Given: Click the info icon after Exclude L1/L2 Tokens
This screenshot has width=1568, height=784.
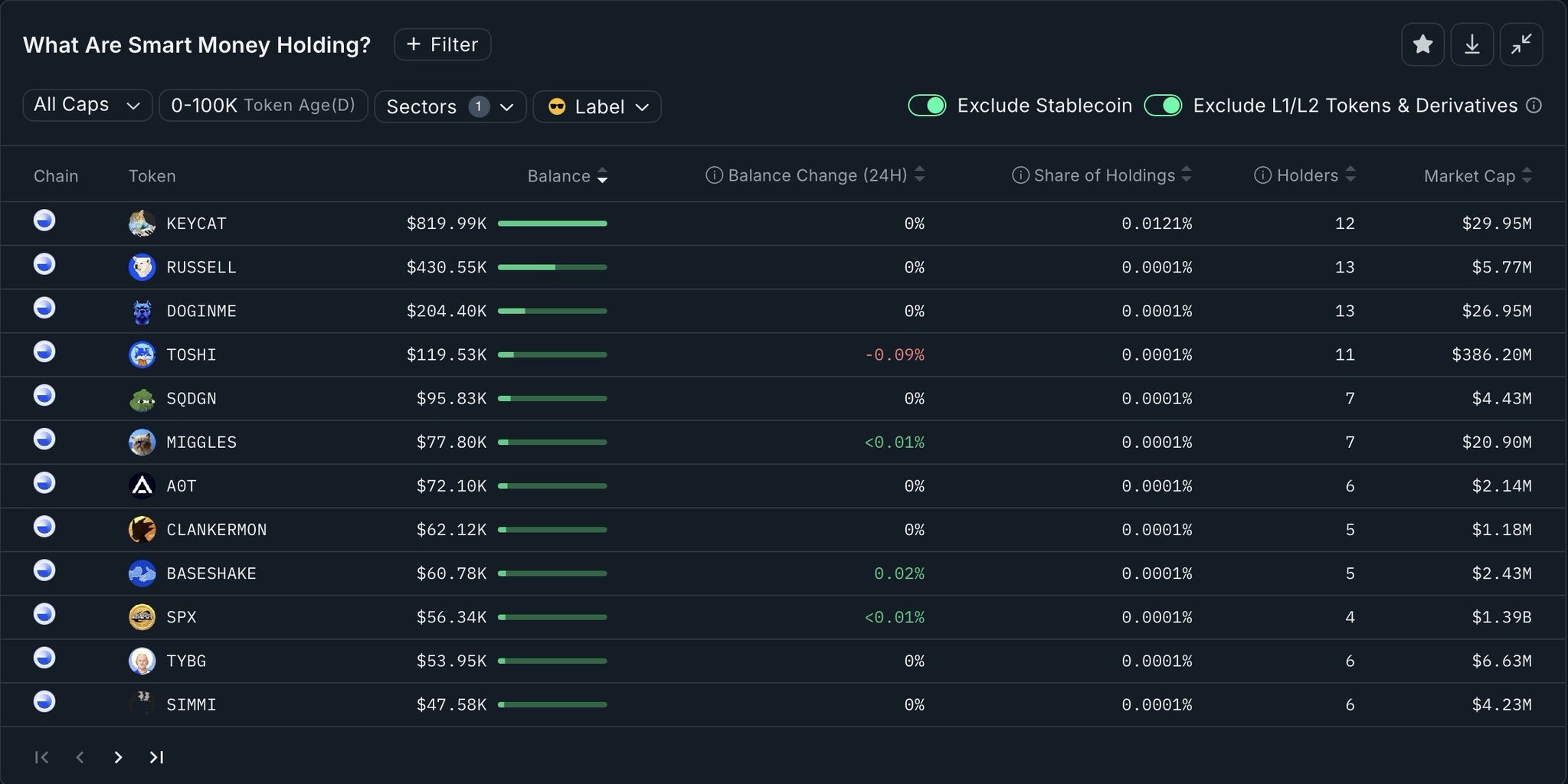Looking at the screenshot, I should pos(1534,106).
